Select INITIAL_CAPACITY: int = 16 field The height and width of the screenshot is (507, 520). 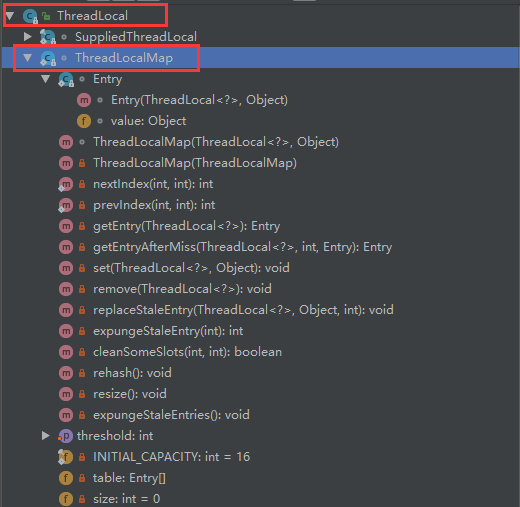tap(171, 457)
